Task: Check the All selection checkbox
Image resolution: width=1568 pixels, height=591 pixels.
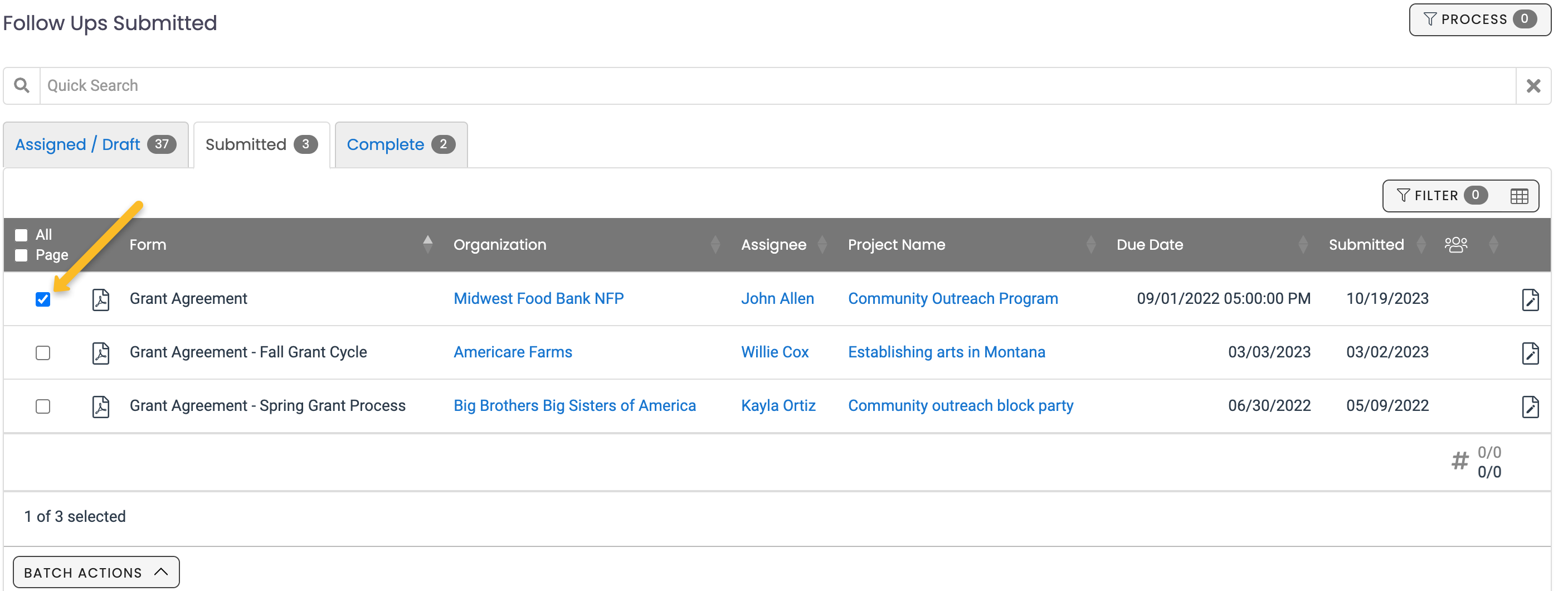Action: [x=21, y=235]
